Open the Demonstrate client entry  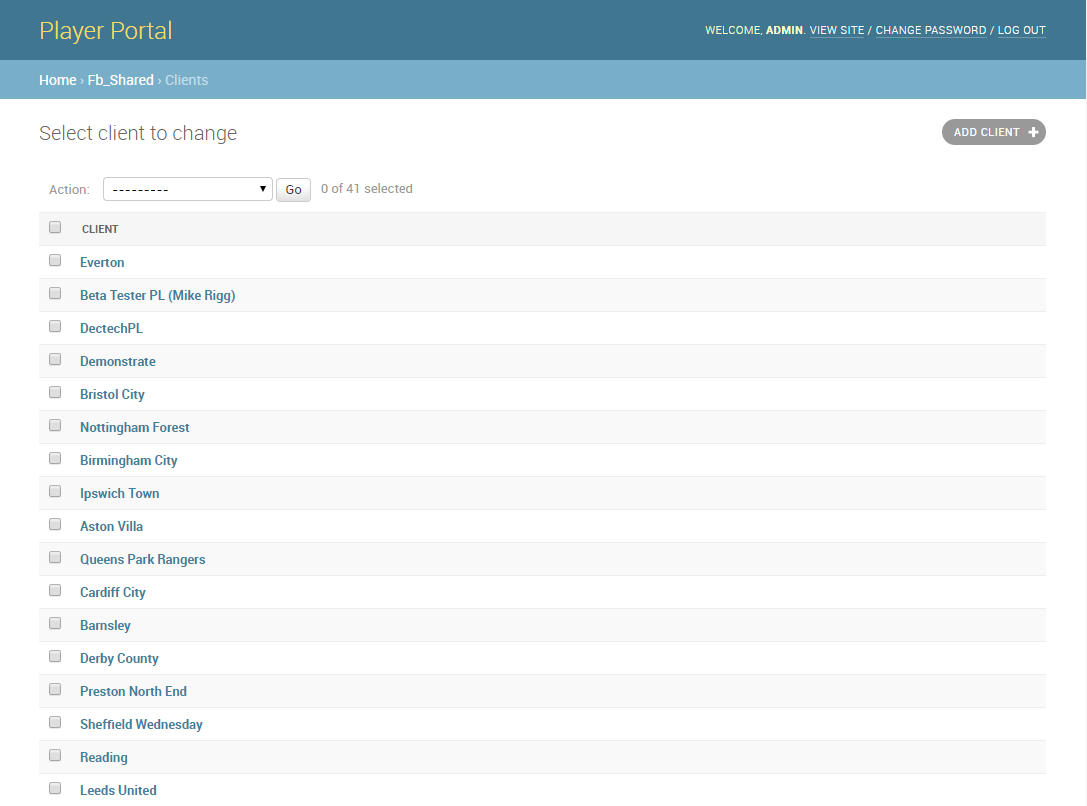pos(118,362)
